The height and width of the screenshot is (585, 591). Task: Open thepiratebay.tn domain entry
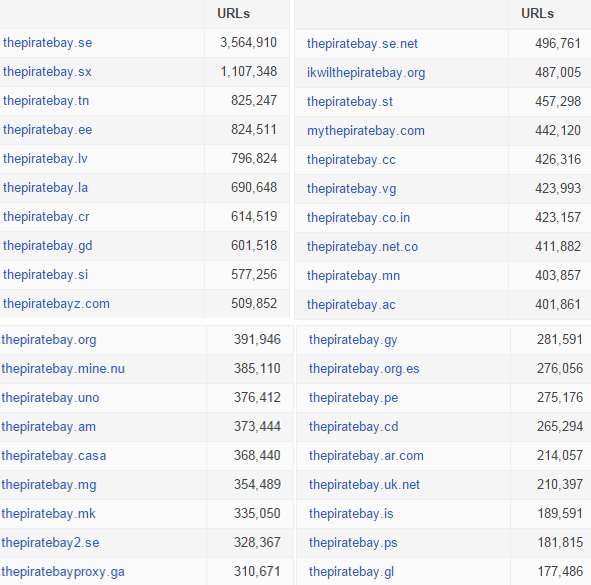pos(46,101)
